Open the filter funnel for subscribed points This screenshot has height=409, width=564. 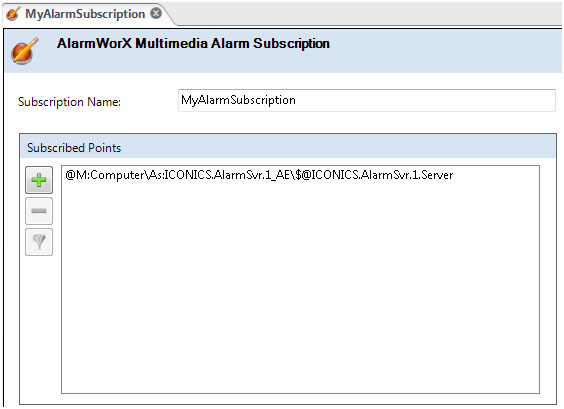click(x=39, y=242)
